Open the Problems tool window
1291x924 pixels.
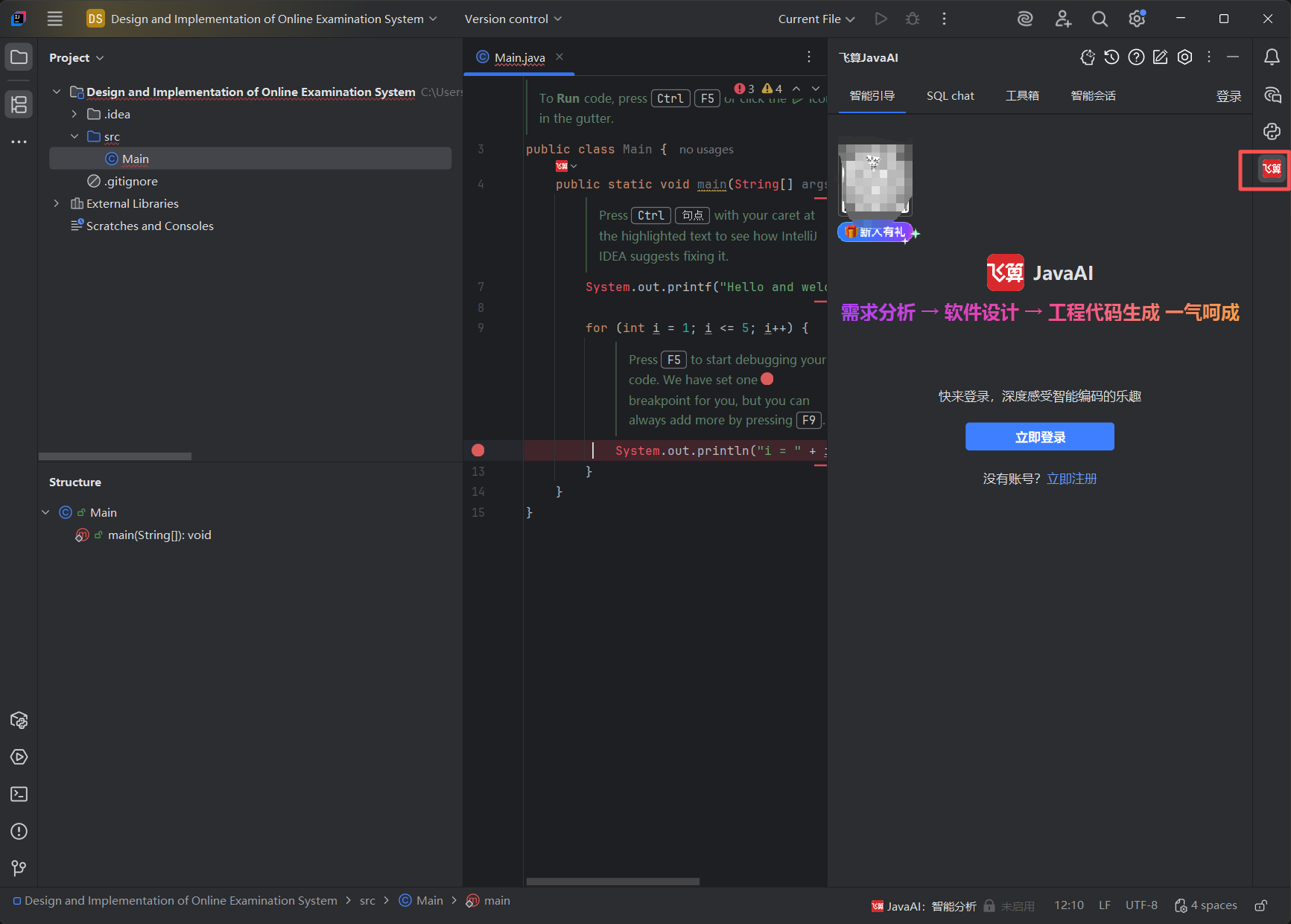[19, 832]
